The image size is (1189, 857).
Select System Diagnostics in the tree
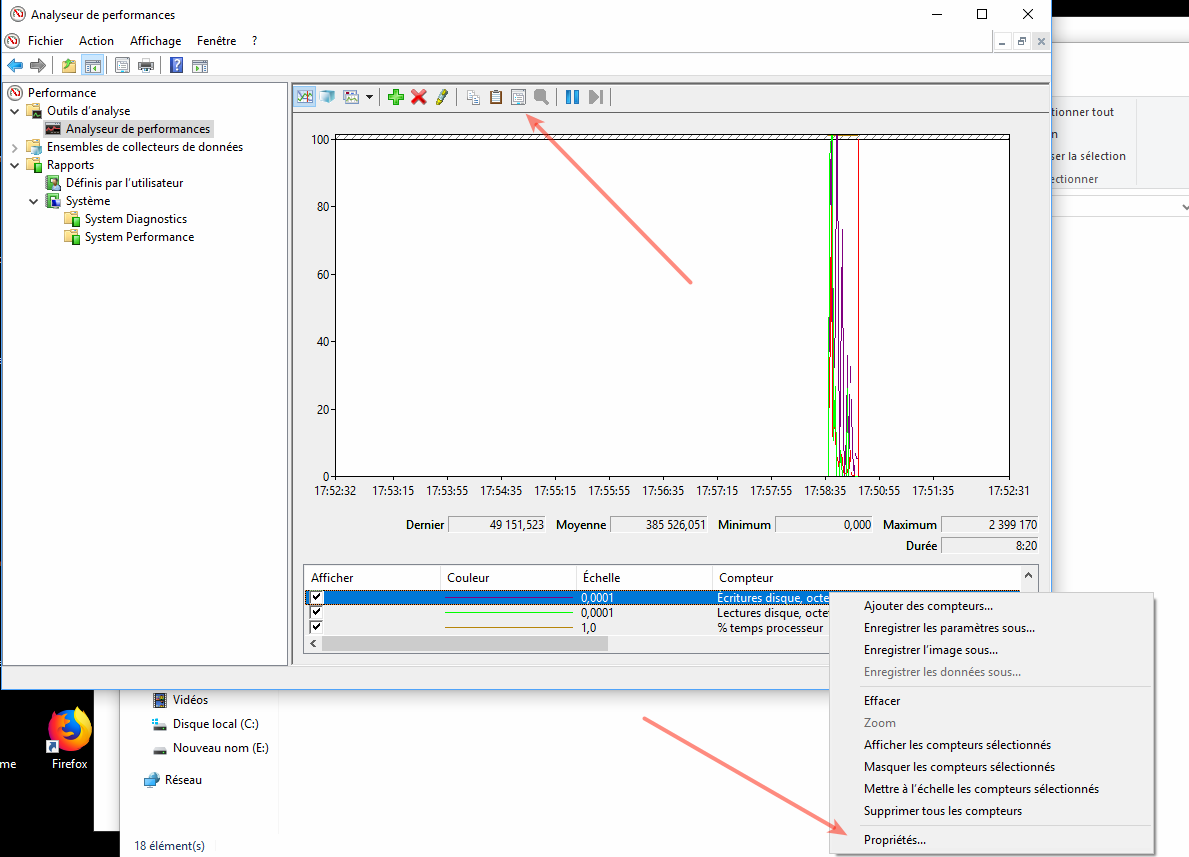(135, 219)
